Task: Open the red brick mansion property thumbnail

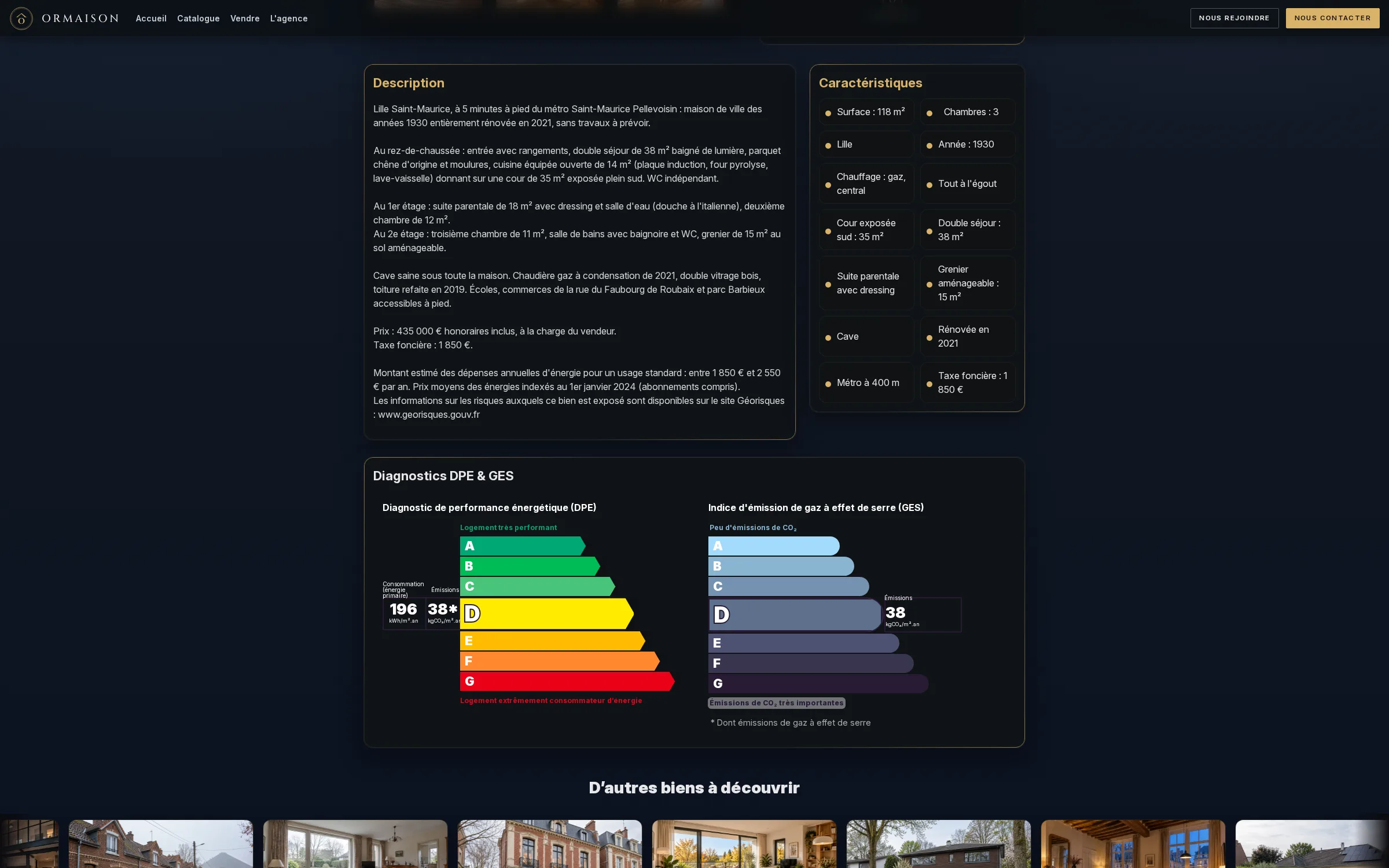Action: click(x=550, y=844)
